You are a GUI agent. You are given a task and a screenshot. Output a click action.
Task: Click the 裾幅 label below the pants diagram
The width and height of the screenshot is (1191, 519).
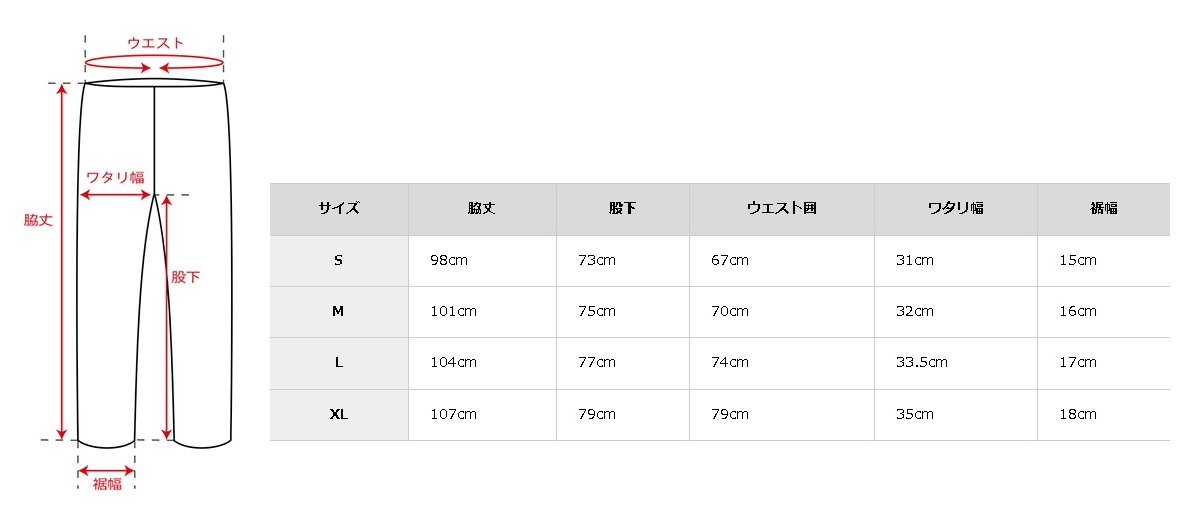[107, 484]
